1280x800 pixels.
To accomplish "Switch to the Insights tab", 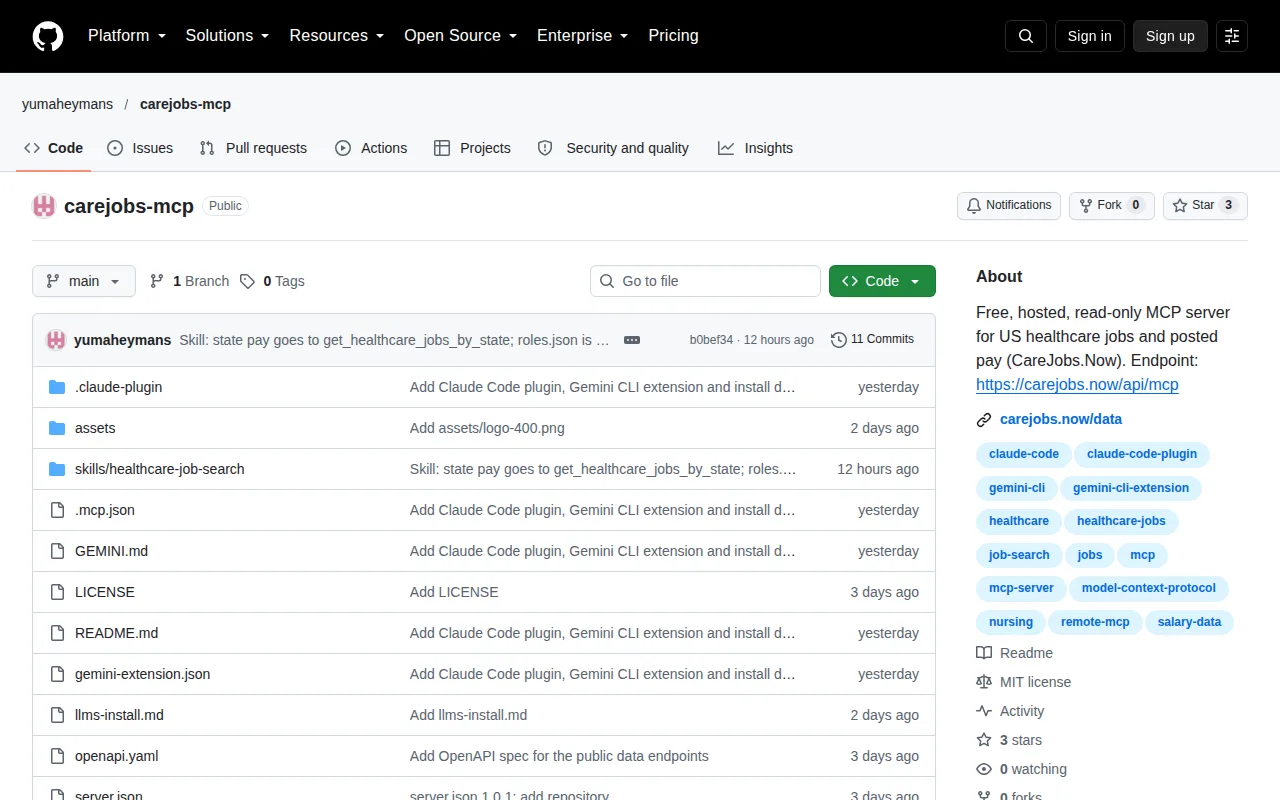I will 755,148.
